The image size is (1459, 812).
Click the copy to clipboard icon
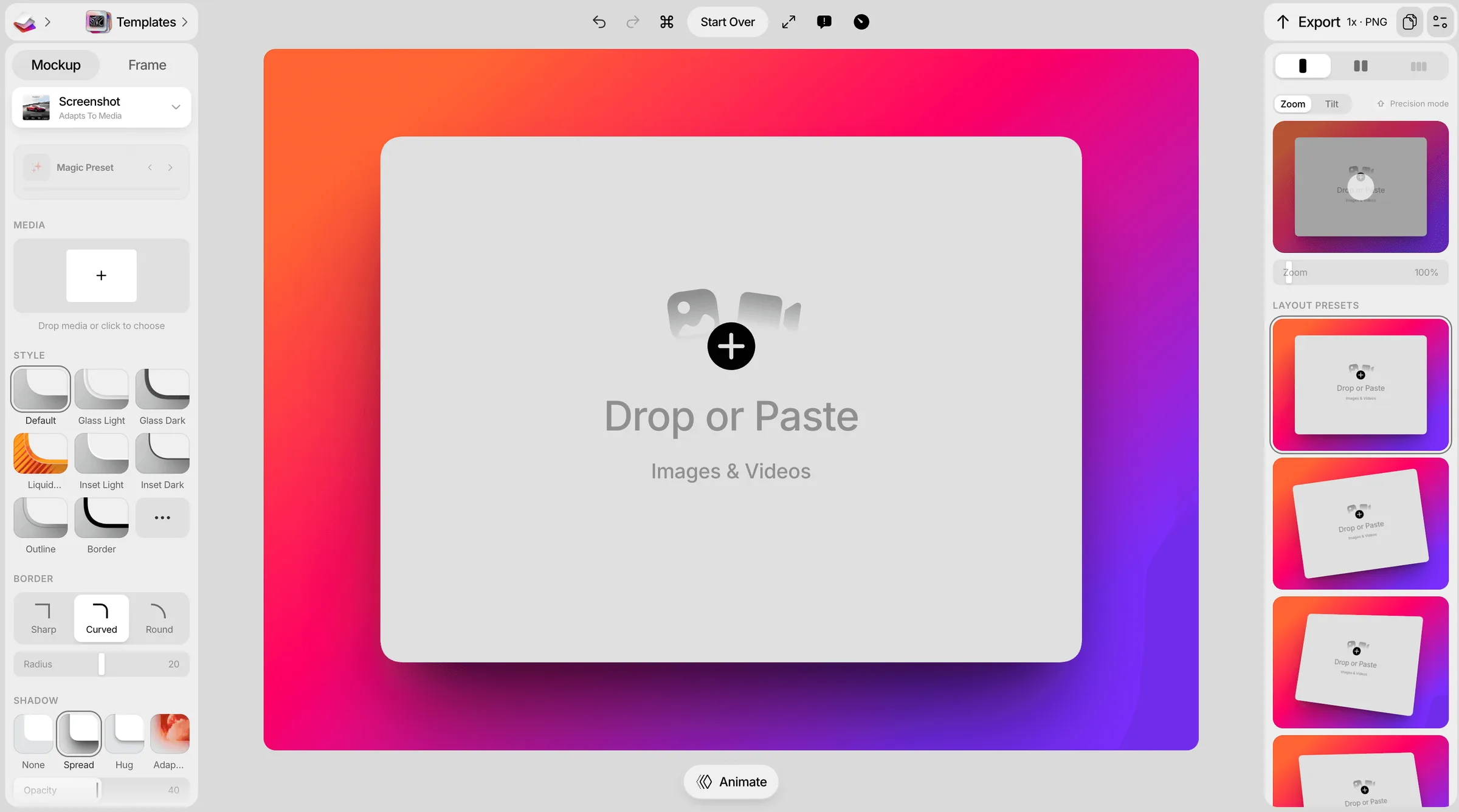pyautogui.click(x=1410, y=22)
